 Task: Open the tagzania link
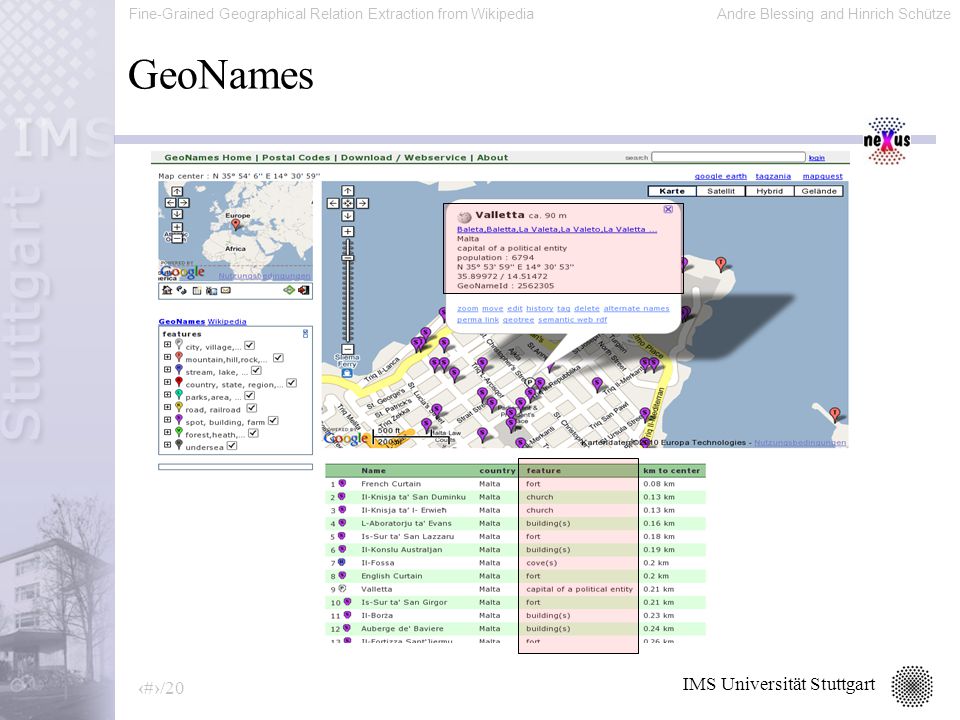(x=773, y=176)
